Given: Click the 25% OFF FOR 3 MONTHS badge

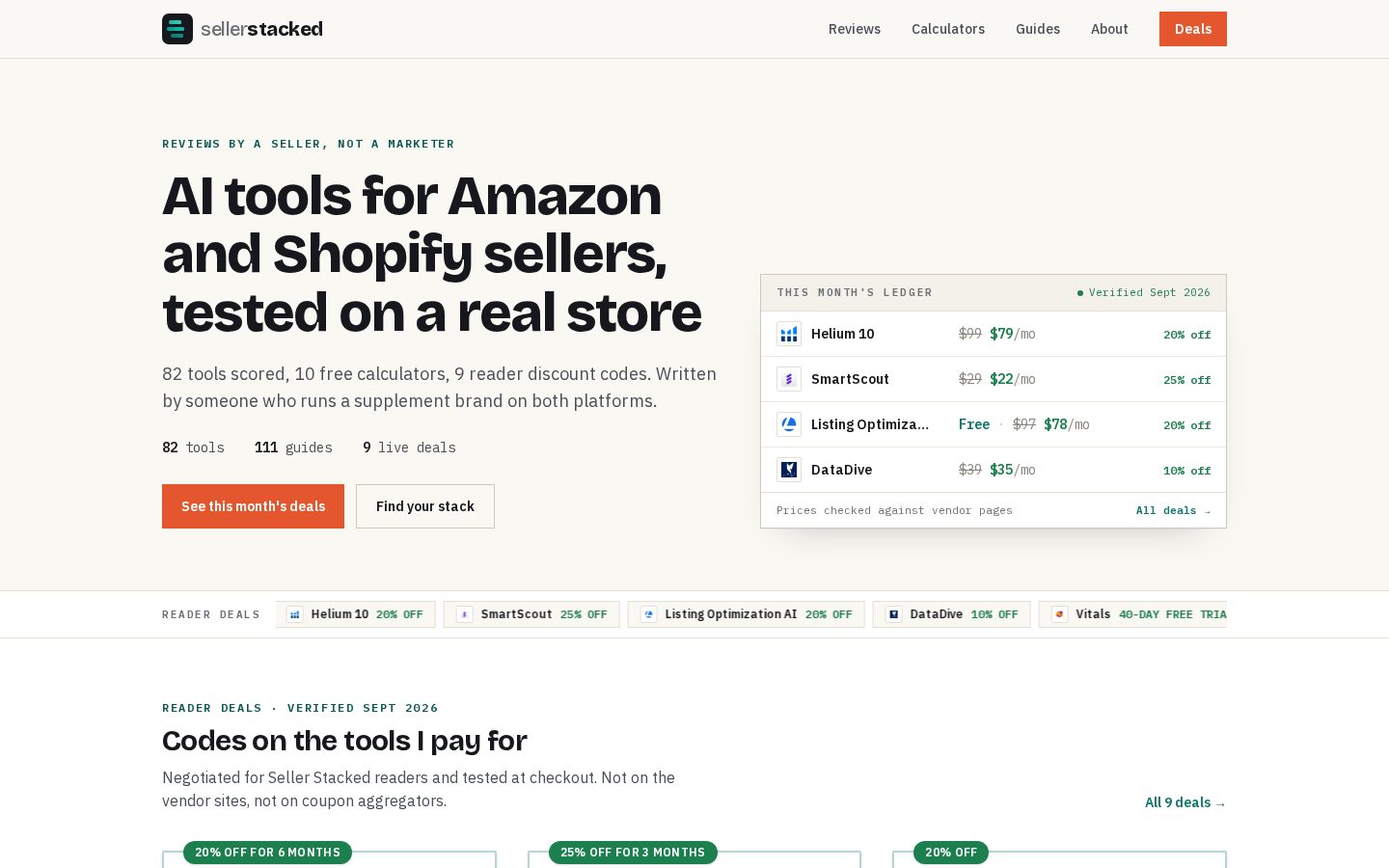Looking at the screenshot, I should [x=633, y=853].
